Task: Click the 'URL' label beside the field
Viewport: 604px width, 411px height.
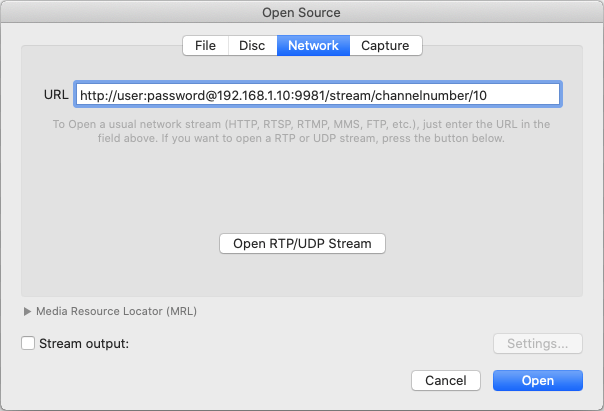Action: (x=55, y=95)
